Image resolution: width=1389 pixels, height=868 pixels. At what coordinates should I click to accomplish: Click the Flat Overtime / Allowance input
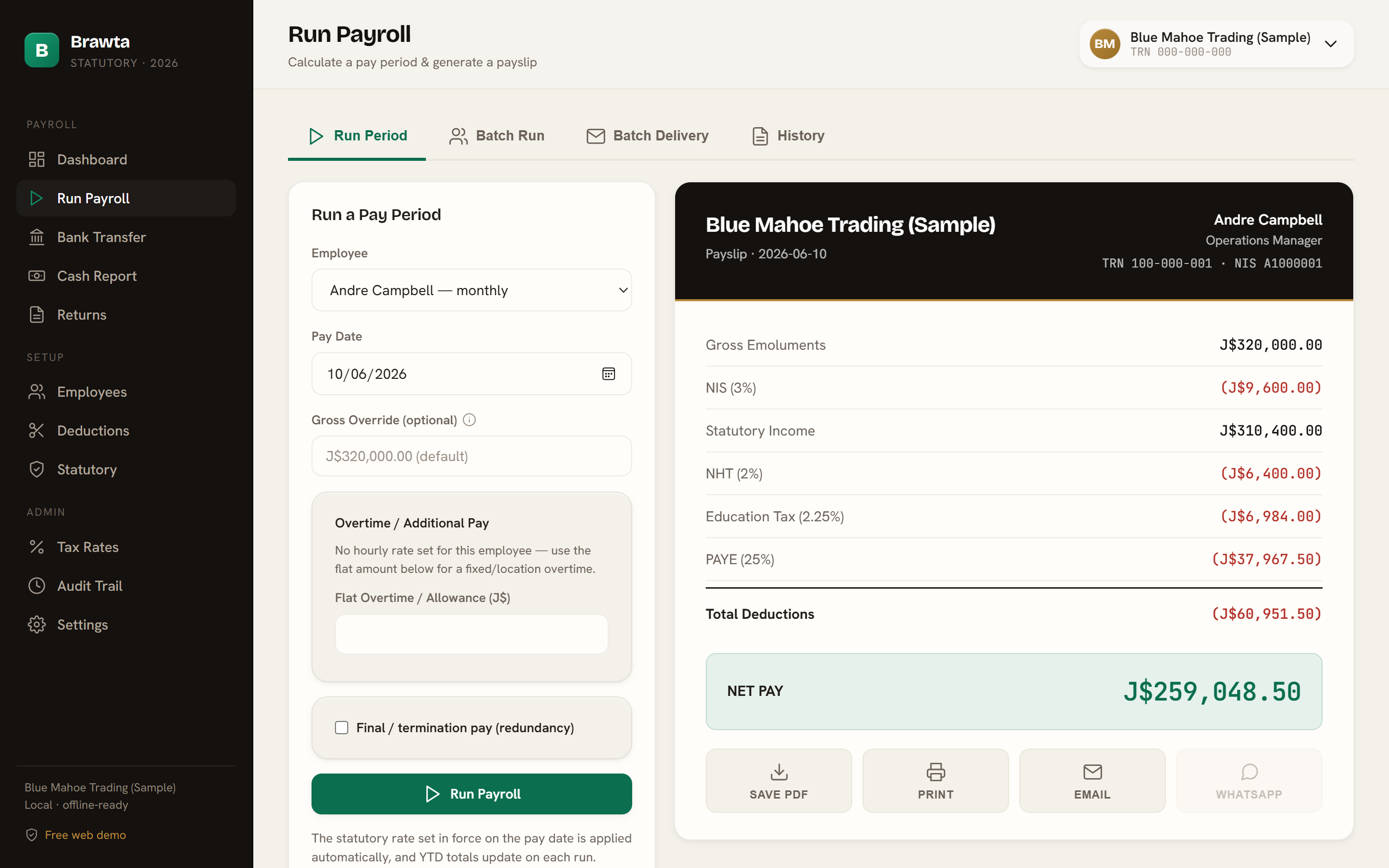pyautogui.click(x=471, y=634)
